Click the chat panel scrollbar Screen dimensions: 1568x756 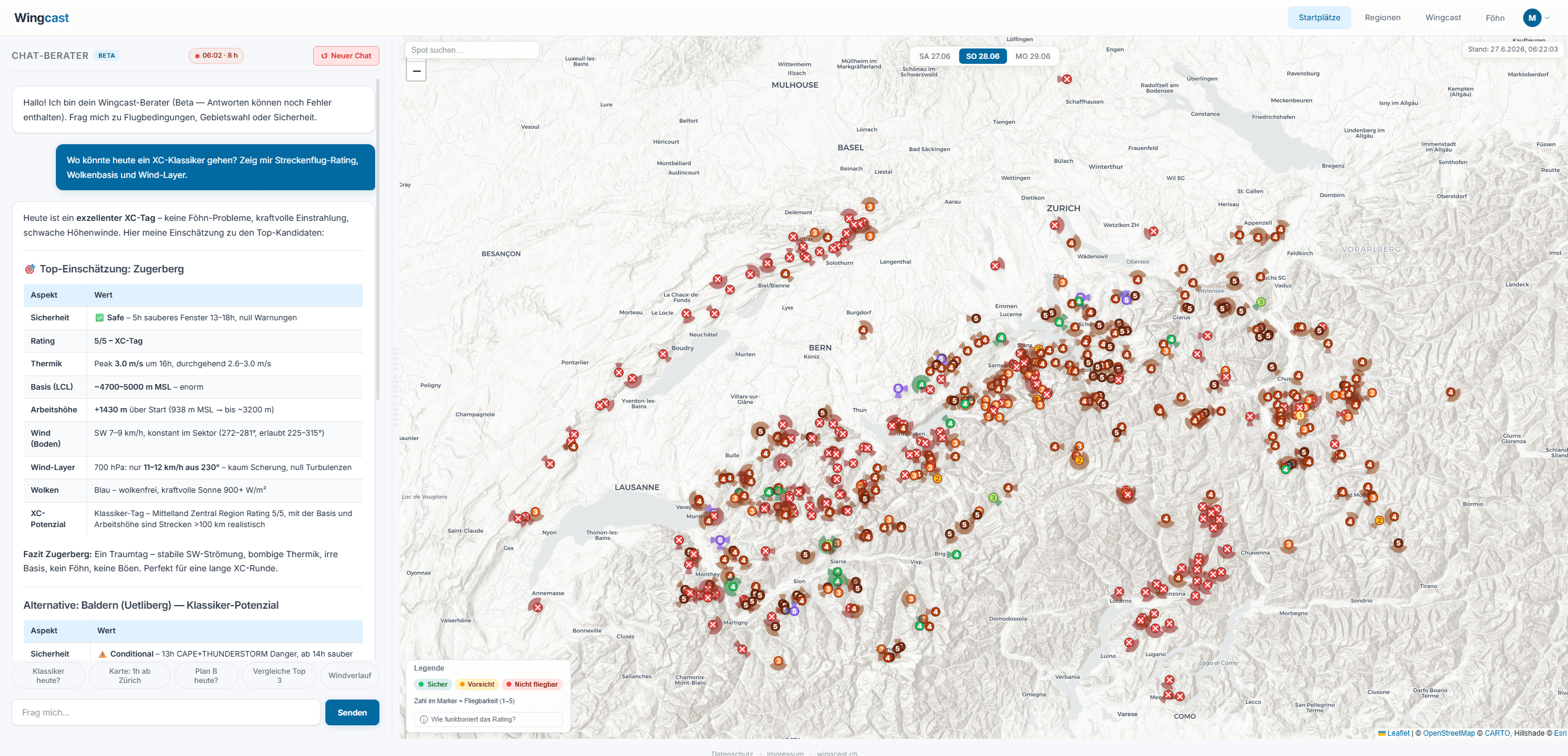click(378, 239)
